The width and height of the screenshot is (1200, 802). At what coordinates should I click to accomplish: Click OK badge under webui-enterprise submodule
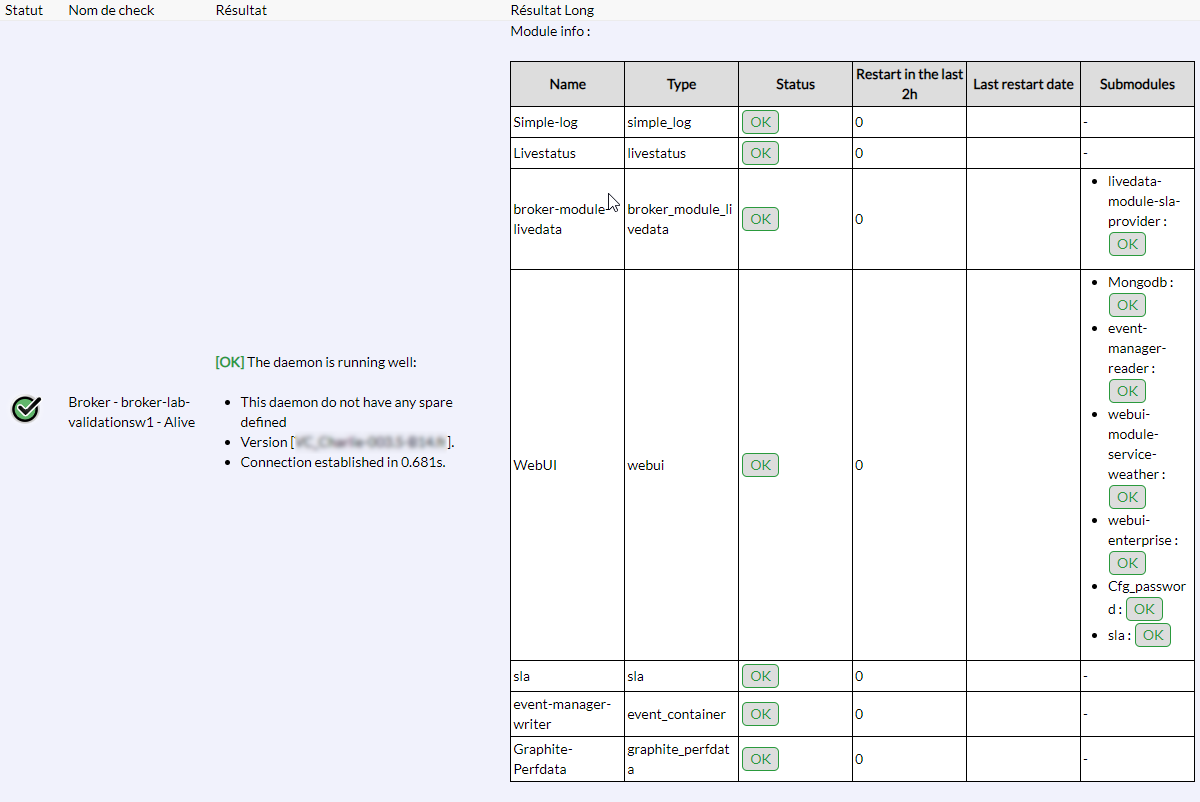click(x=1127, y=563)
